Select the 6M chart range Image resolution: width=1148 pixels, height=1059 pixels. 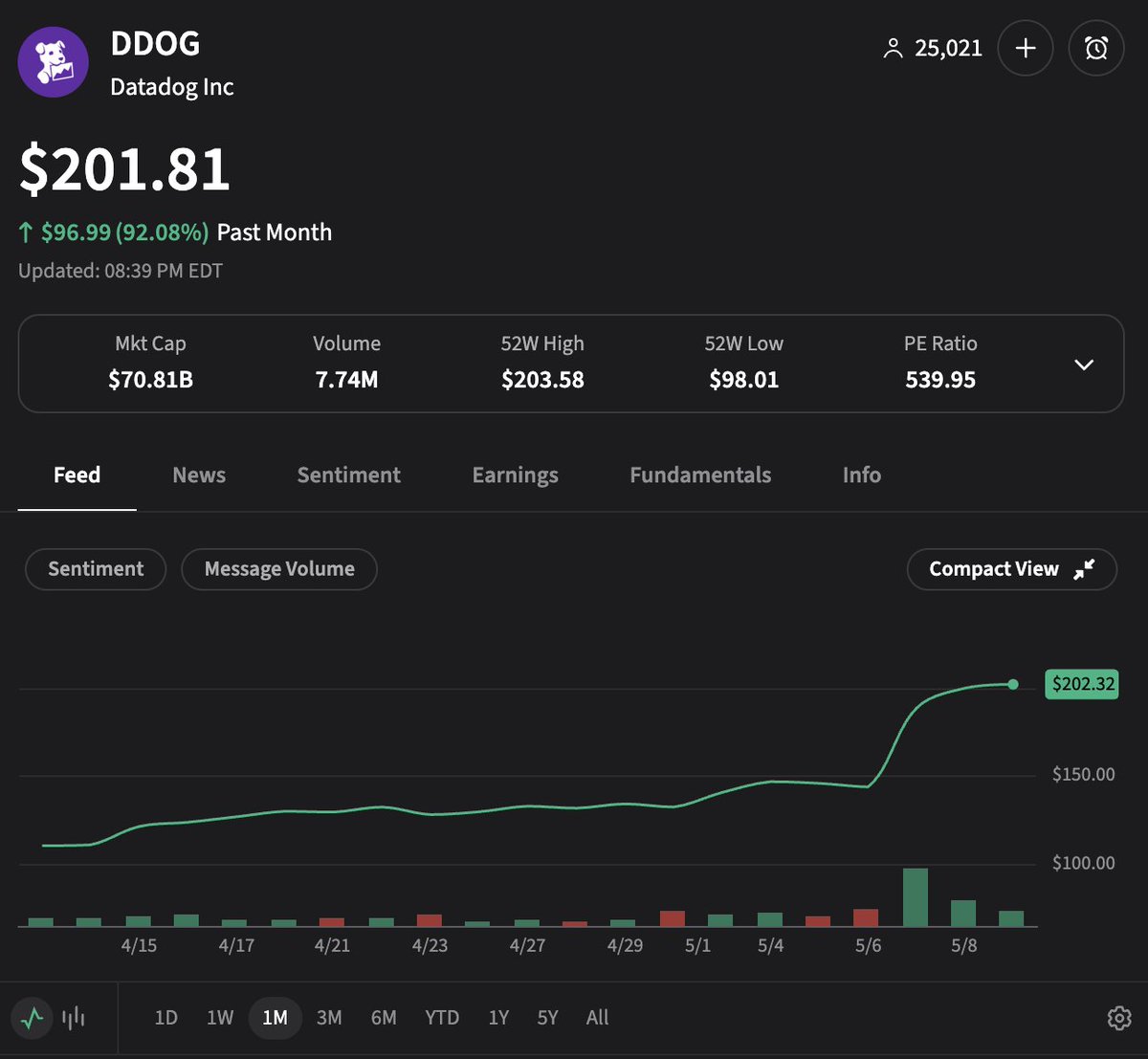coord(384,1018)
